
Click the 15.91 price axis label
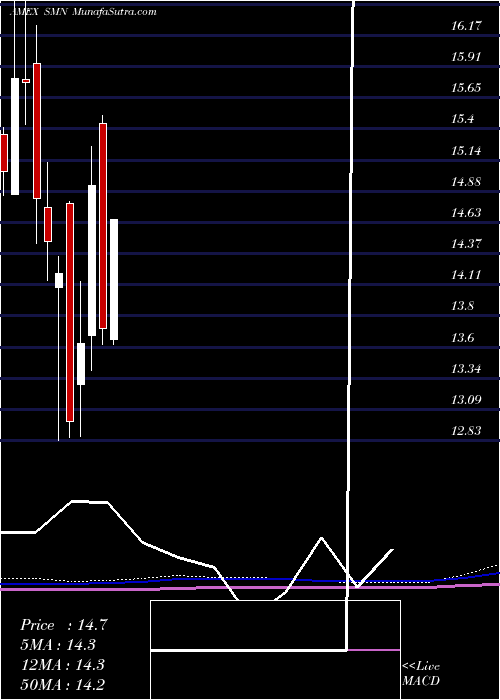tap(467, 57)
